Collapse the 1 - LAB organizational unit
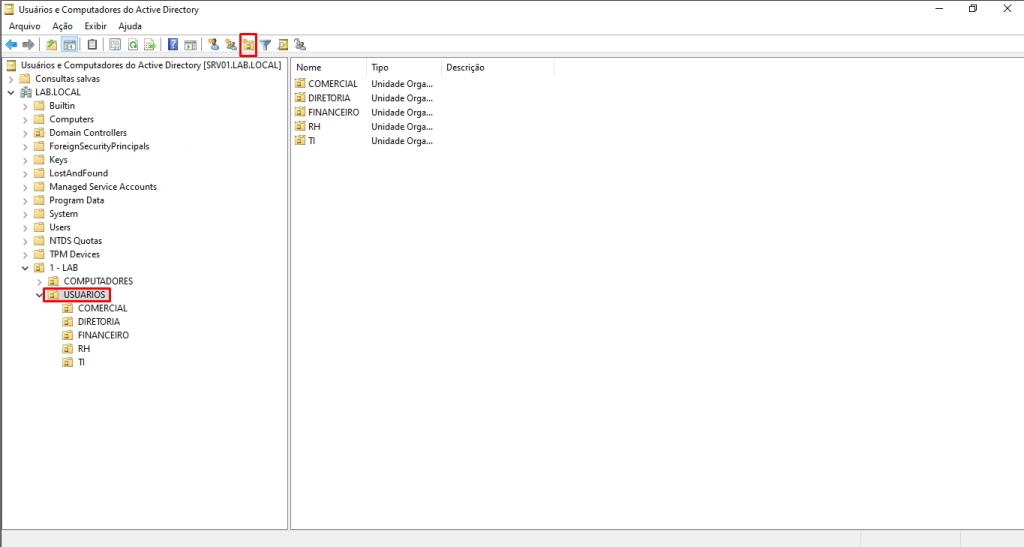Screen dimensions: 1024x547 pos(25,268)
